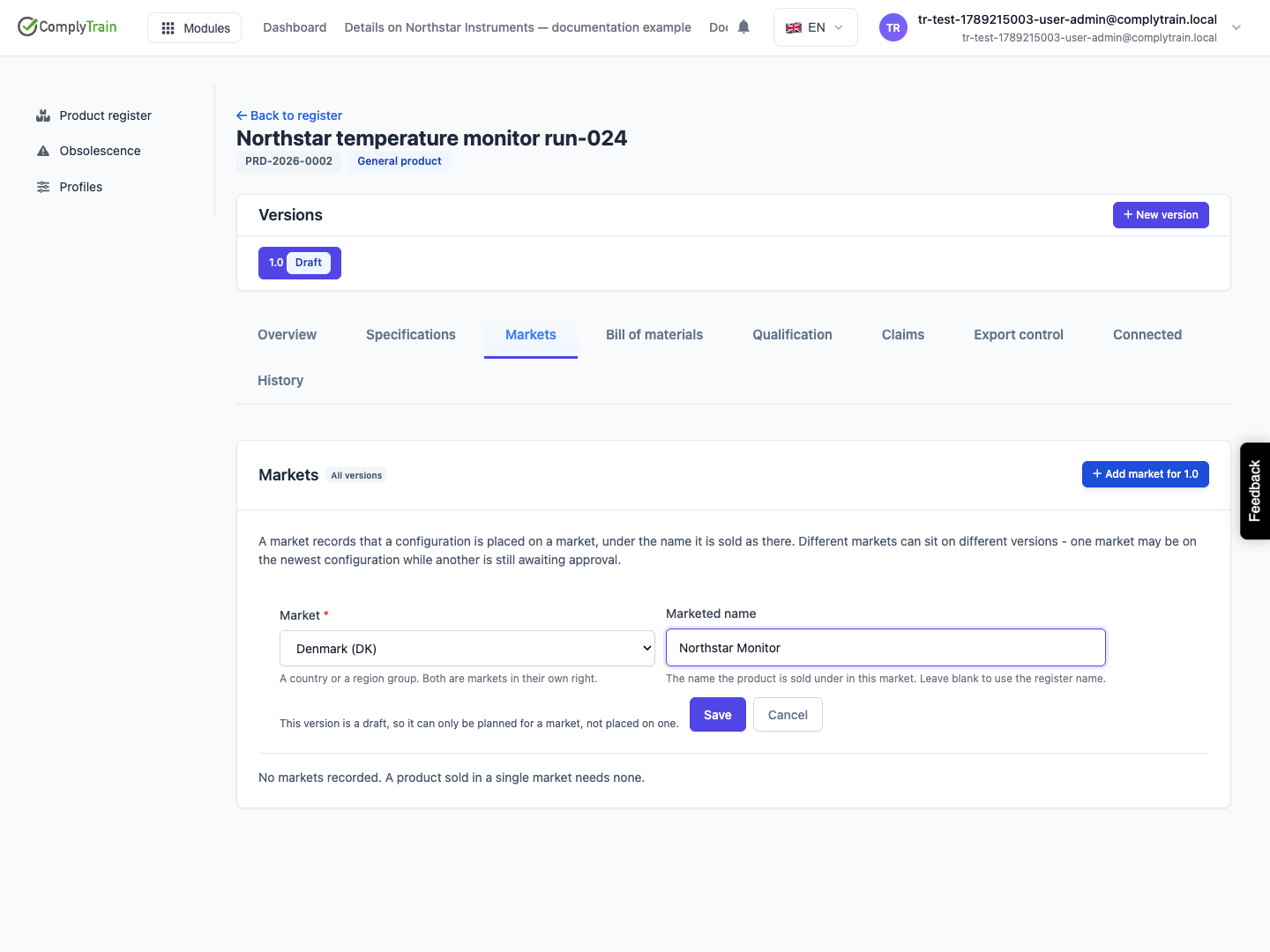Click the UK flag language icon
Image resolution: width=1270 pixels, height=952 pixels.
794,27
